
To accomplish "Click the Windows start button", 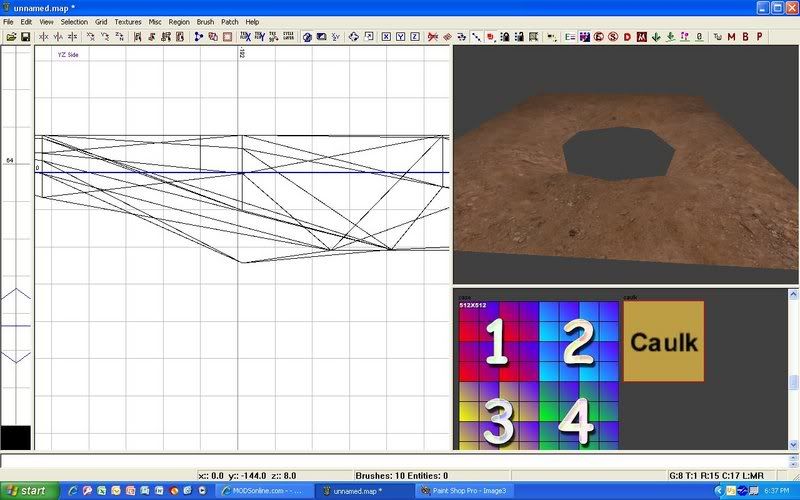I will pos(27,491).
